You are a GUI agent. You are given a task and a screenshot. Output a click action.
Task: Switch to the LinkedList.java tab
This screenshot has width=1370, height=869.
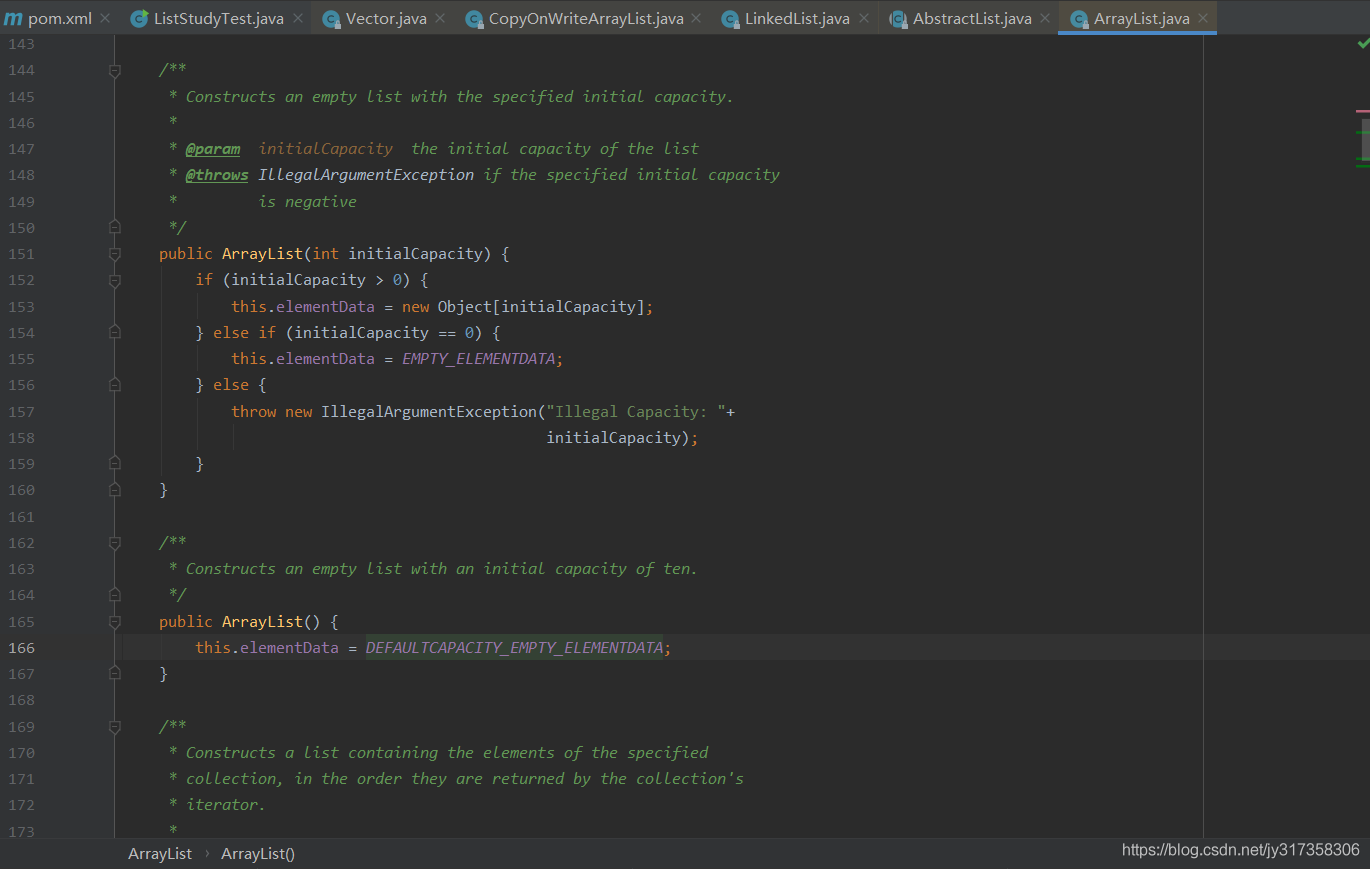click(796, 18)
